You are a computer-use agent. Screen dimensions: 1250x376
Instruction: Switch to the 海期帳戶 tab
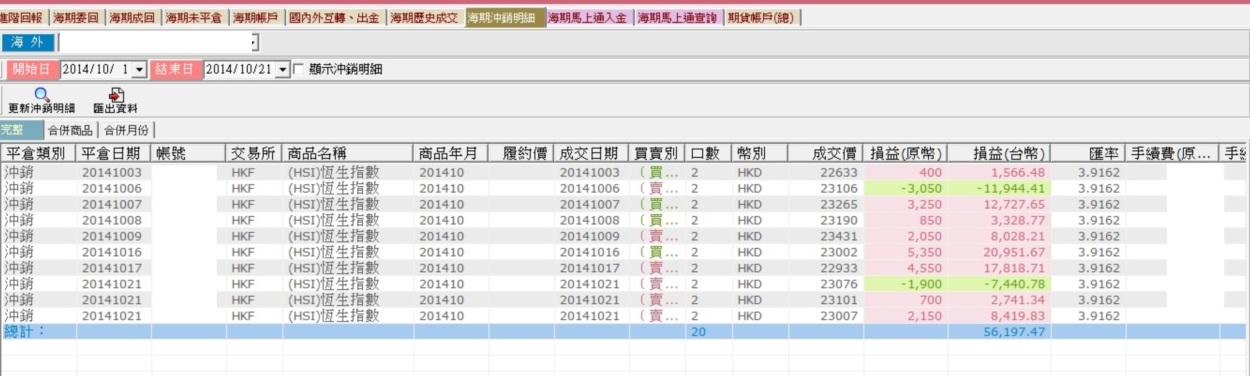[256, 18]
